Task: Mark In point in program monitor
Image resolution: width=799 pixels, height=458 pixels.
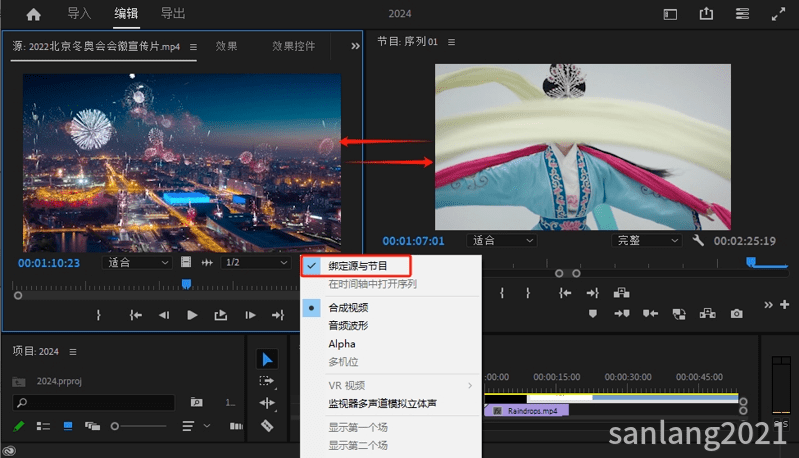Action: (x=502, y=293)
